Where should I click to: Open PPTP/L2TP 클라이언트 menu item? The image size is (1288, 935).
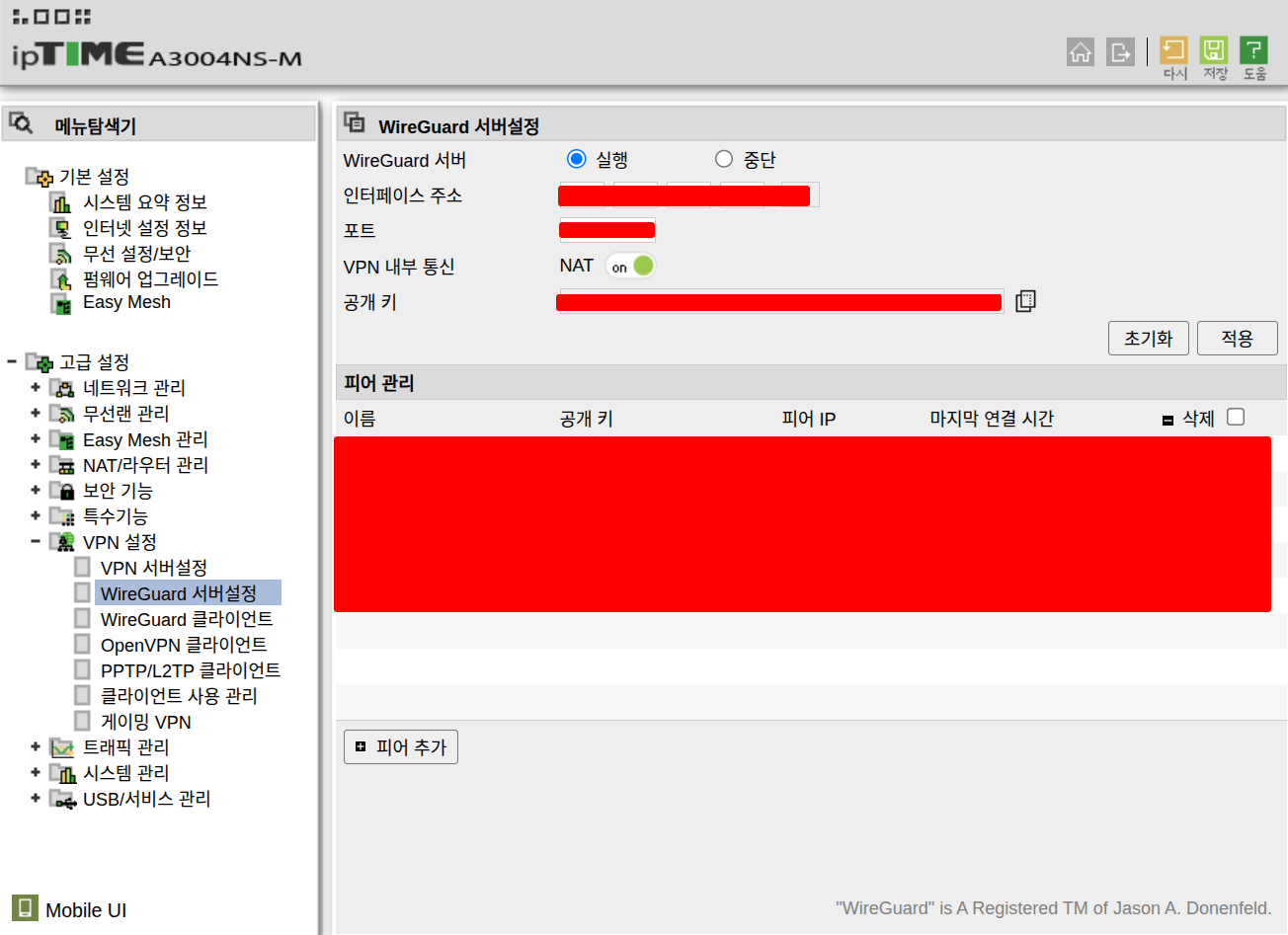[x=191, y=670]
